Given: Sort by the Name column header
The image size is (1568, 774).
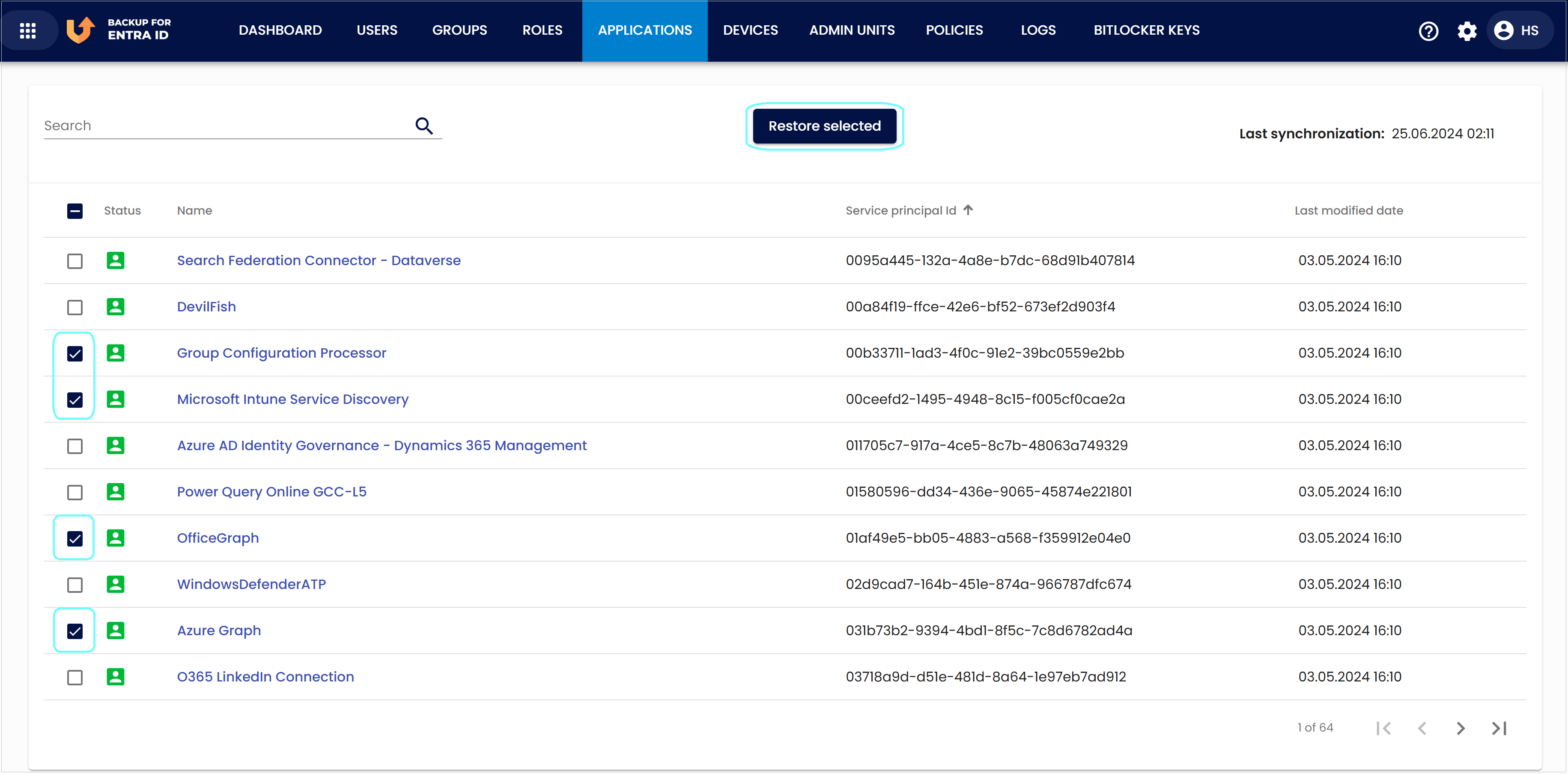Looking at the screenshot, I should tap(194, 211).
